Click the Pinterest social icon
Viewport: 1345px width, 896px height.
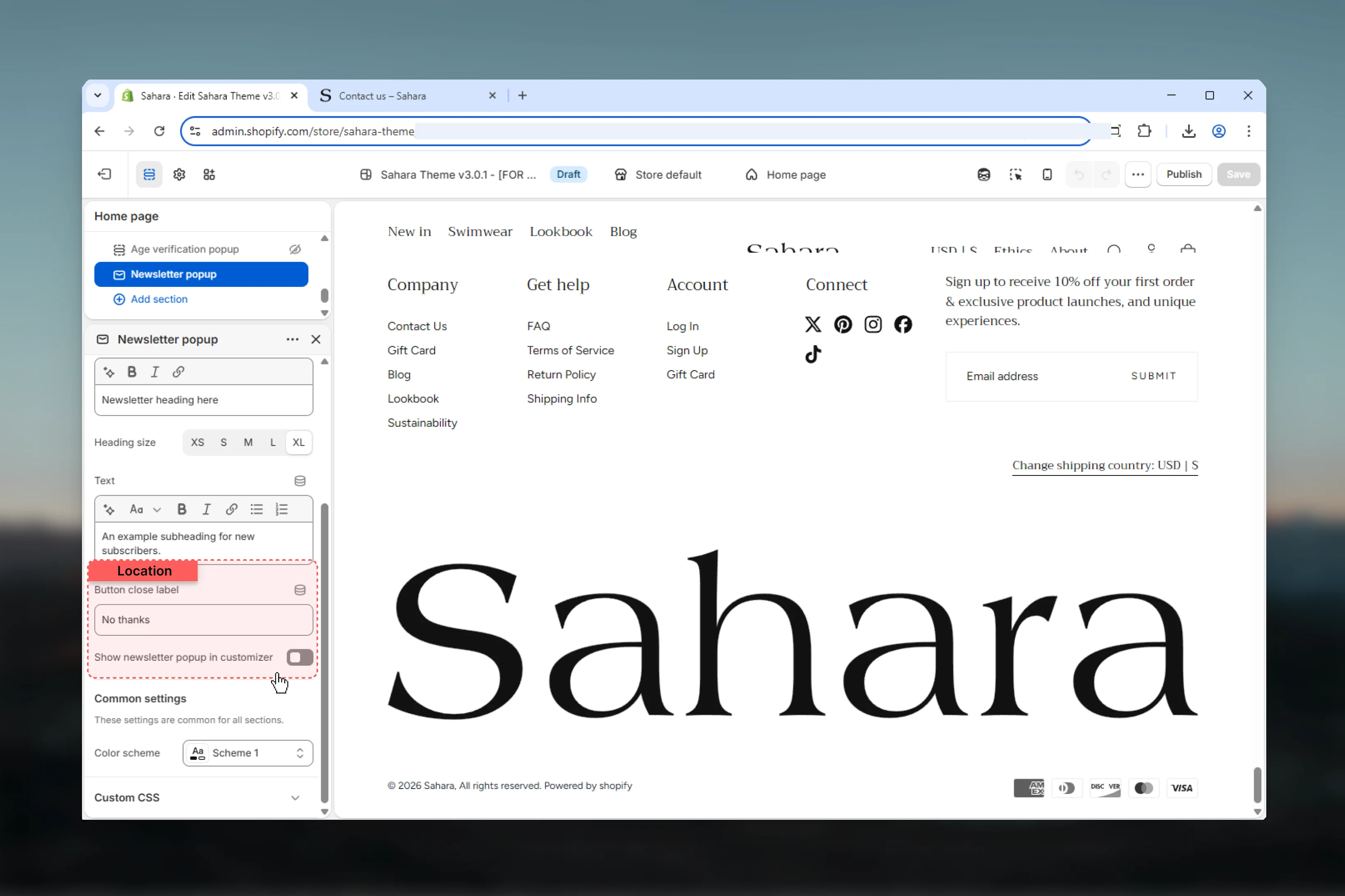[x=843, y=325]
